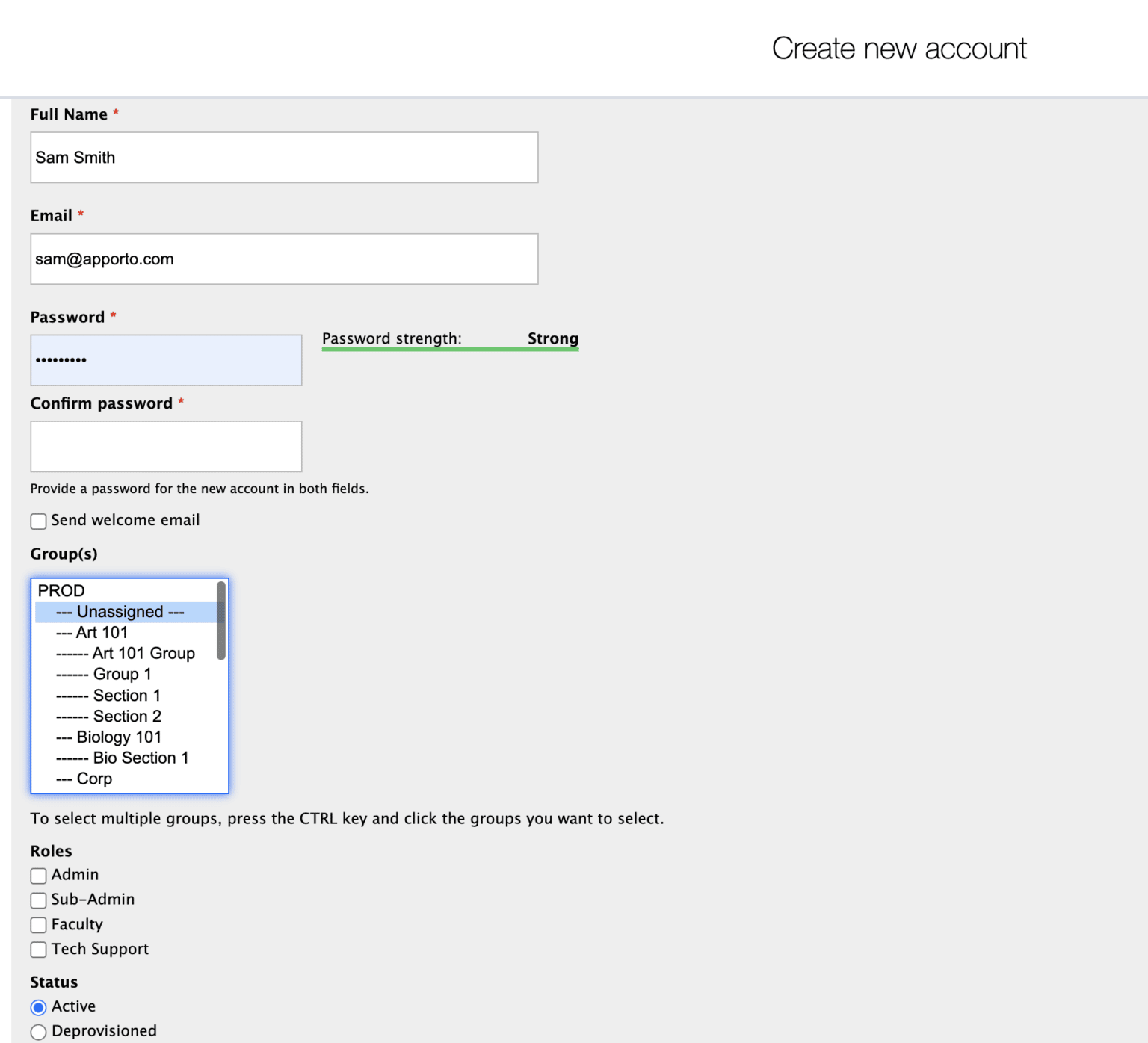Select Bio Section 1 group

click(123, 758)
